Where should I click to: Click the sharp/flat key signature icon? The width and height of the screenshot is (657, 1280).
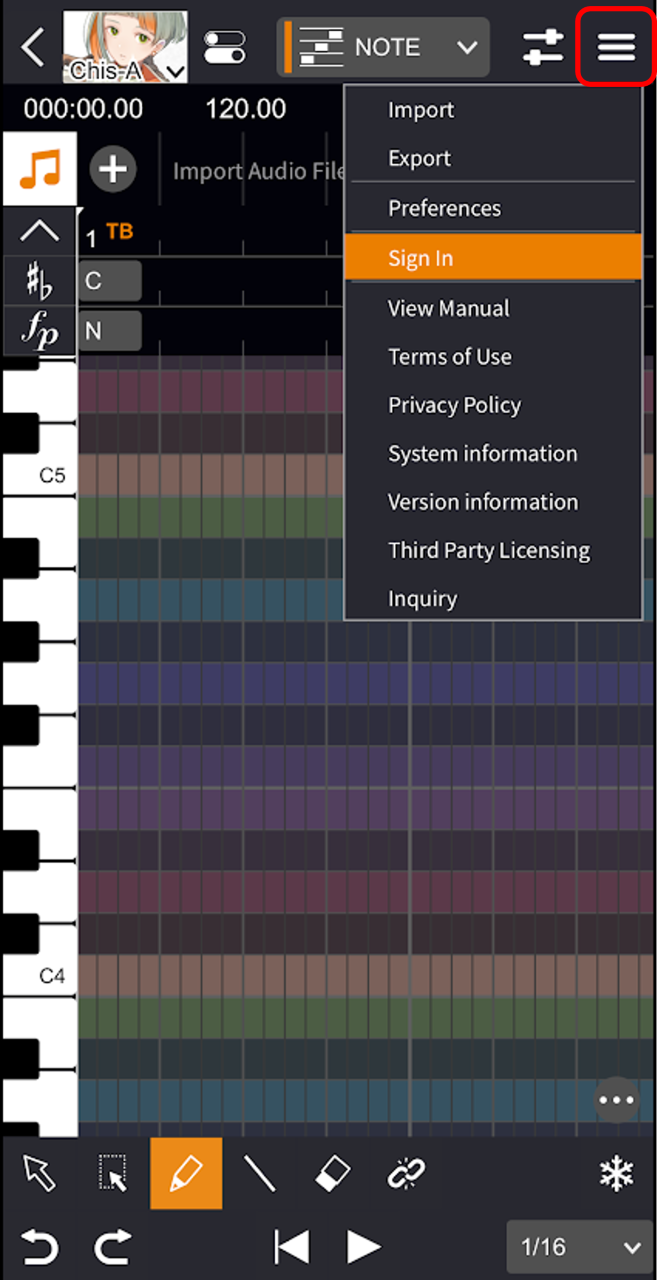point(40,281)
